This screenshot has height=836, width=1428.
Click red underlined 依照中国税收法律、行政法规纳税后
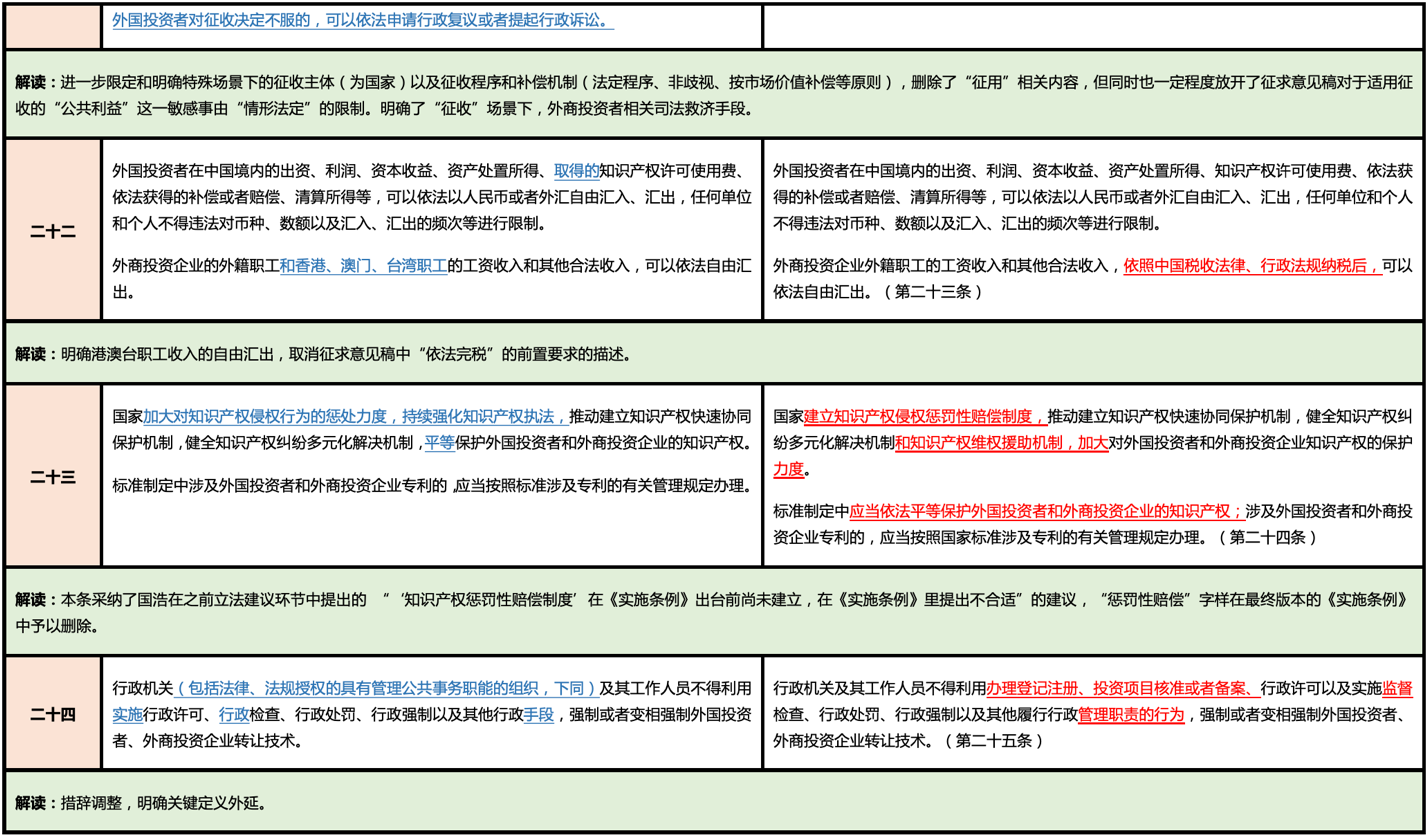pyautogui.click(x=1252, y=266)
